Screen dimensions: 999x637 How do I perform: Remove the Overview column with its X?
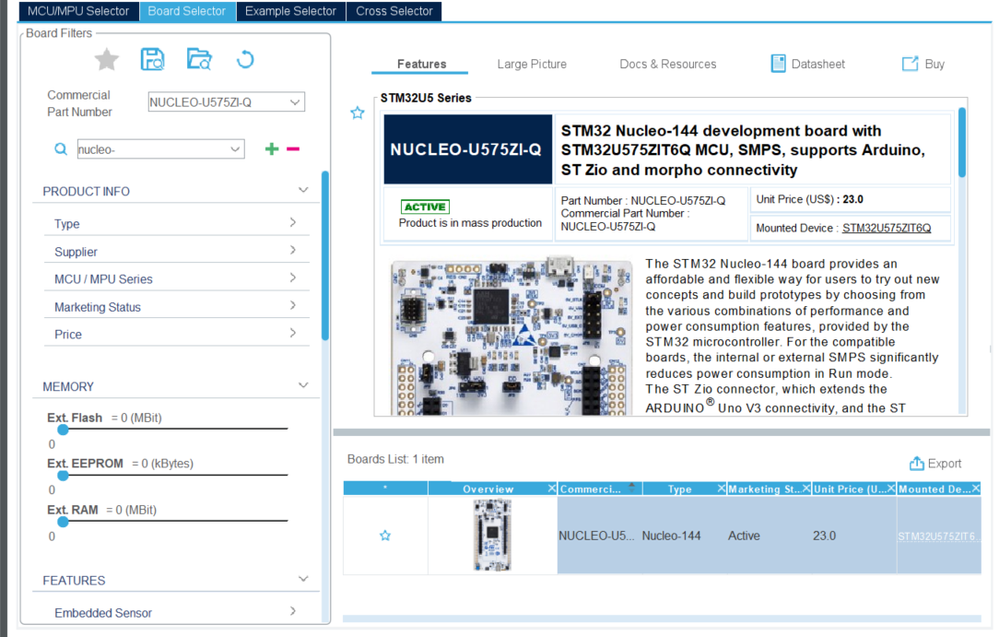(x=552, y=489)
